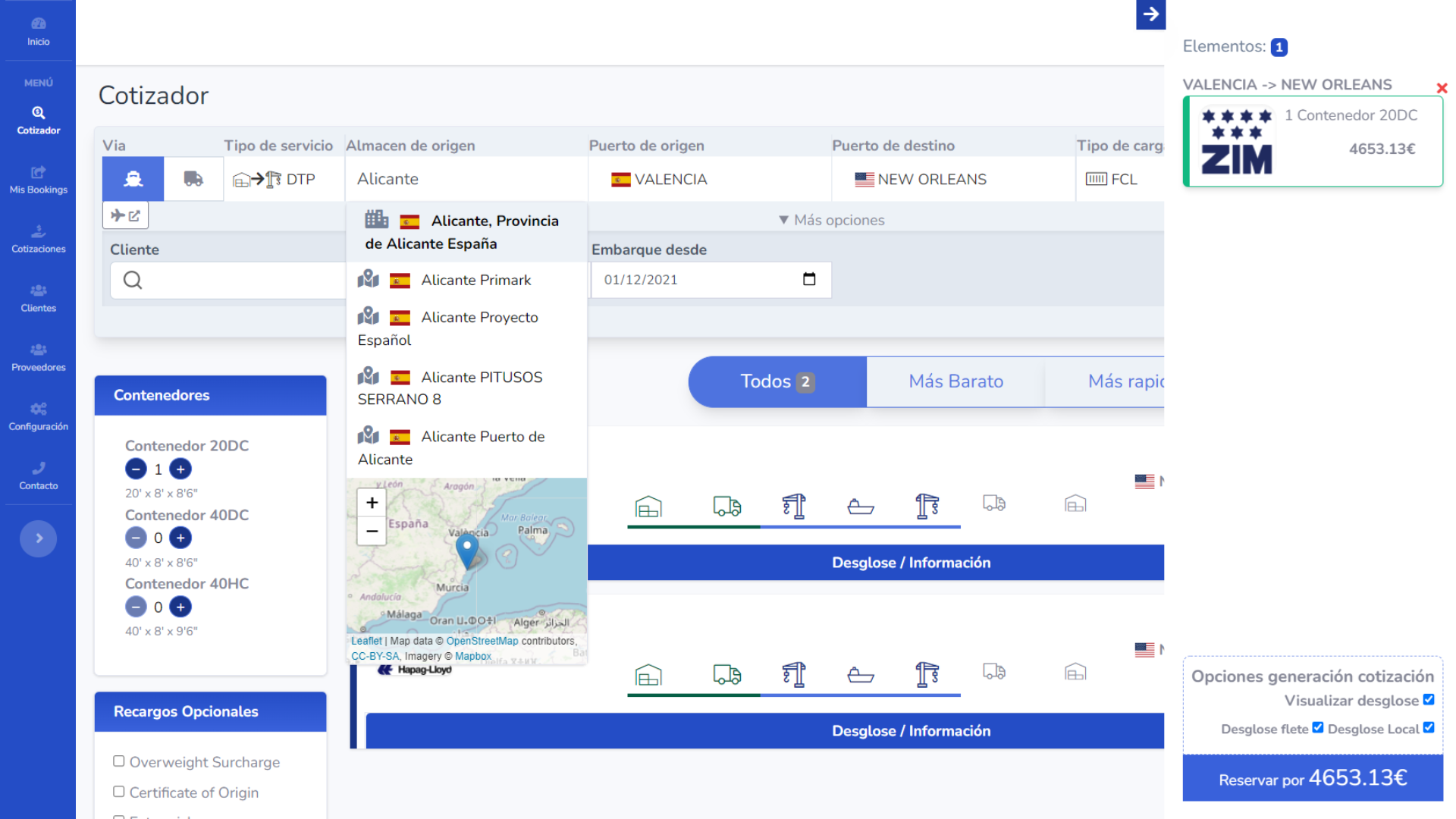Increase Contenedor 20DC quantity

point(180,469)
